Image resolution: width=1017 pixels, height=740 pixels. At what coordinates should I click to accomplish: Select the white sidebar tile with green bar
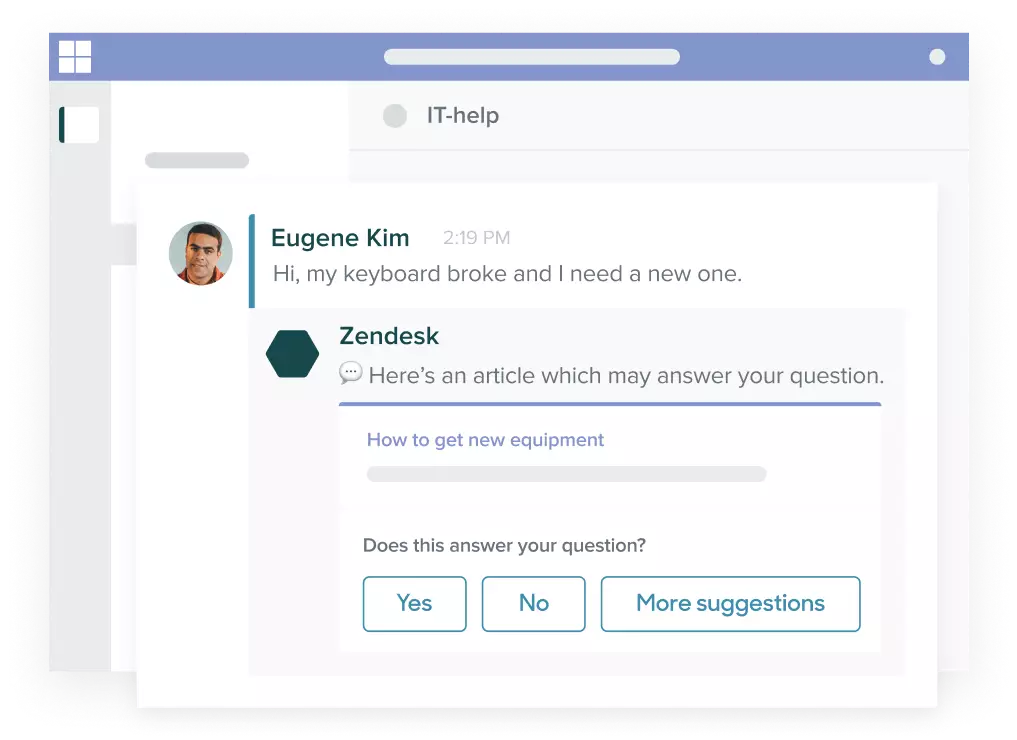coord(79,125)
